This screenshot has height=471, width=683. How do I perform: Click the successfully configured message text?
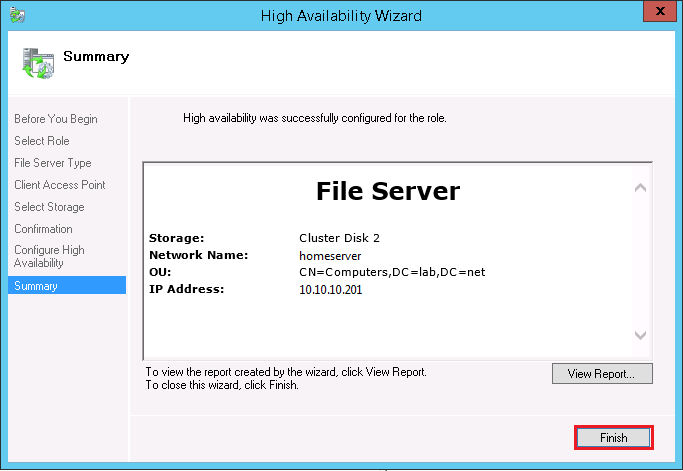(x=315, y=118)
